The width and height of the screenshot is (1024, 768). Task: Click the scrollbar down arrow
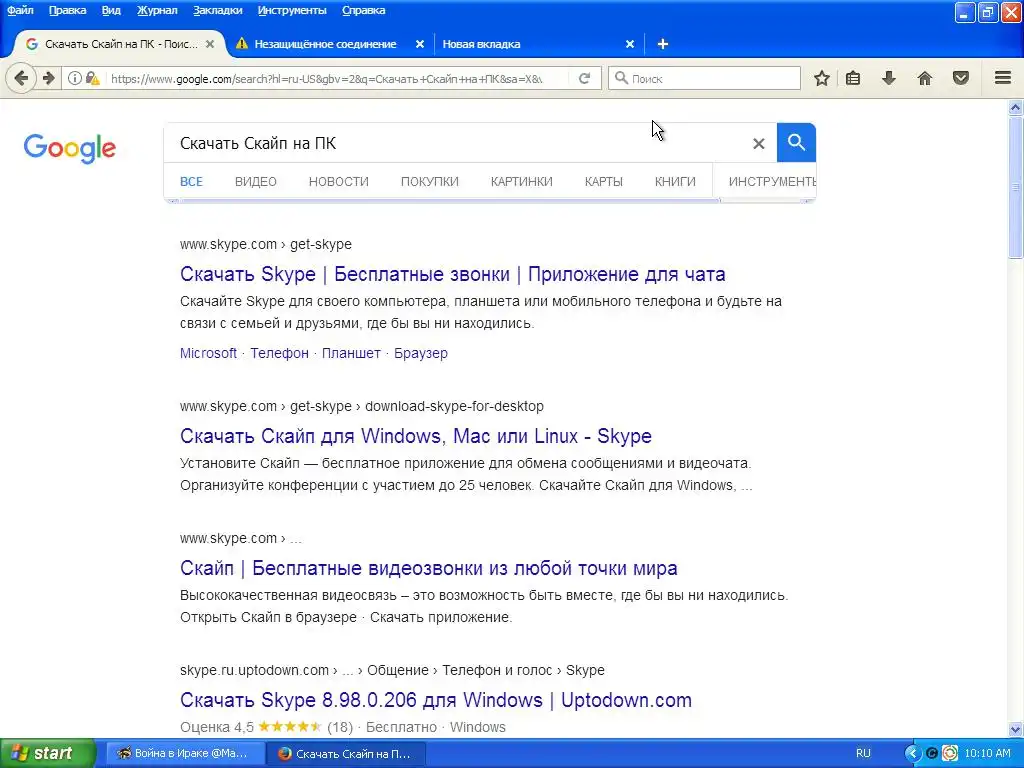pos(1016,729)
